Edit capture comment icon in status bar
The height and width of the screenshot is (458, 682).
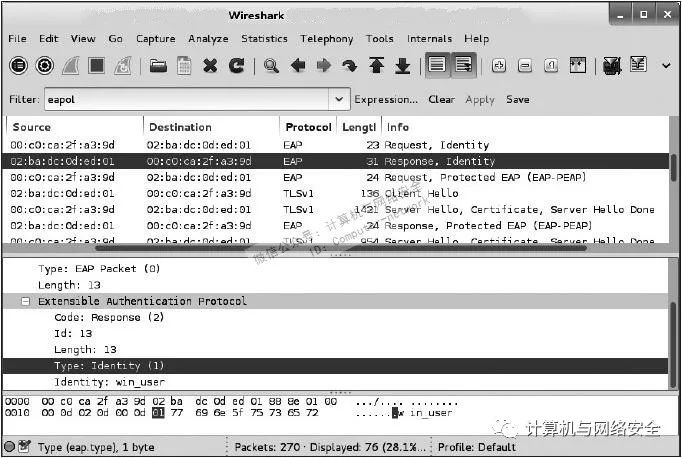tap(24, 446)
